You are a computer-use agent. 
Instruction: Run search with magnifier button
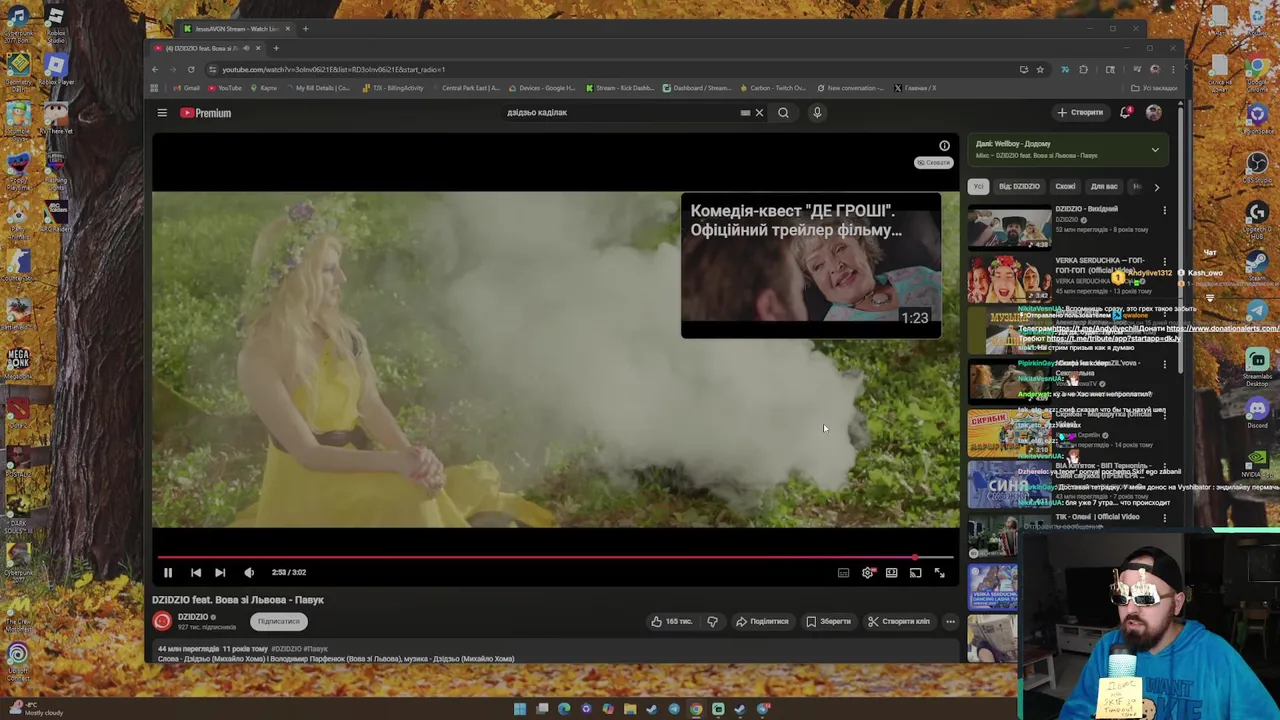[x=783, y=113]
